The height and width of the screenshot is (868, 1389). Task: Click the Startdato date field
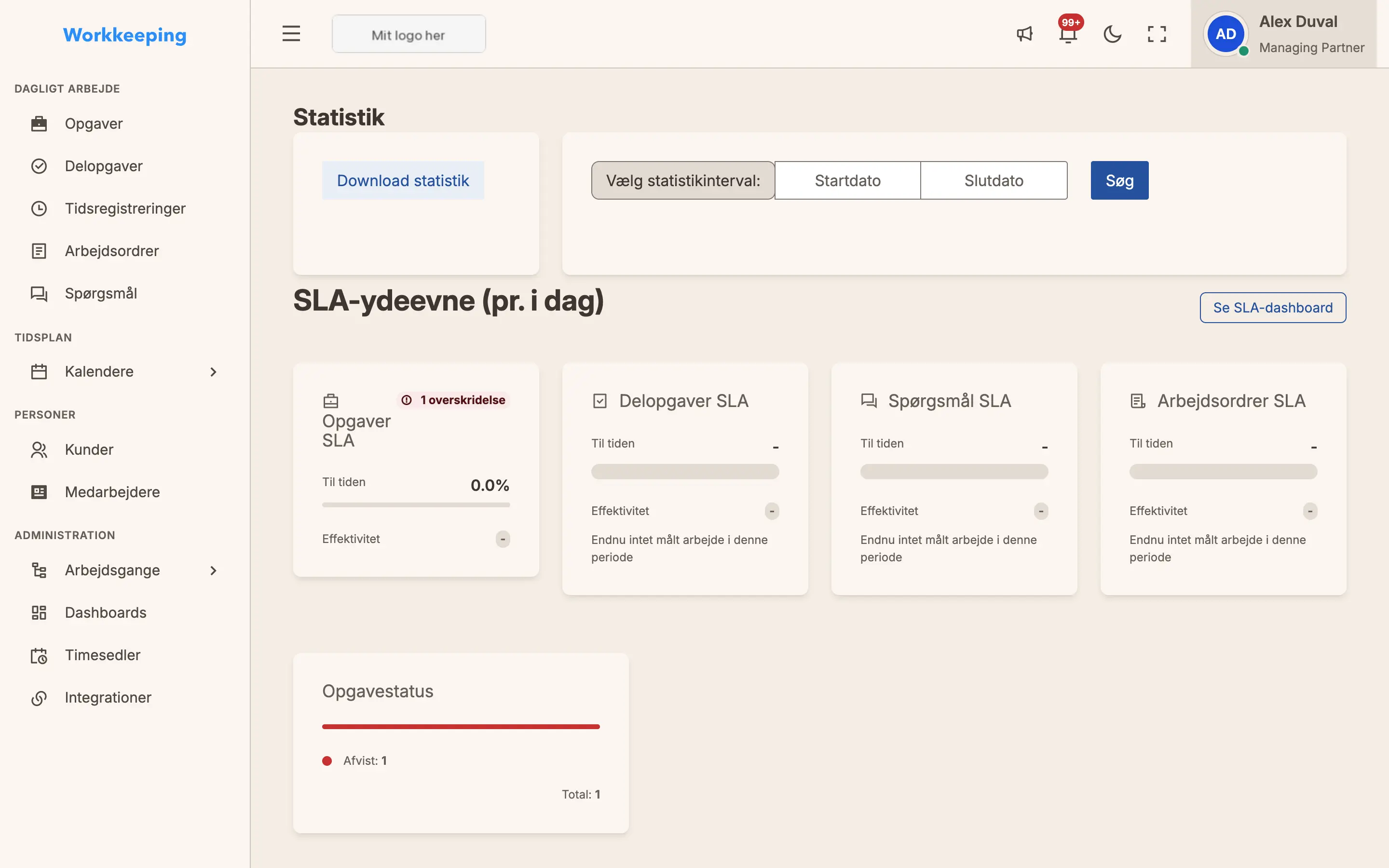(848, 180)
